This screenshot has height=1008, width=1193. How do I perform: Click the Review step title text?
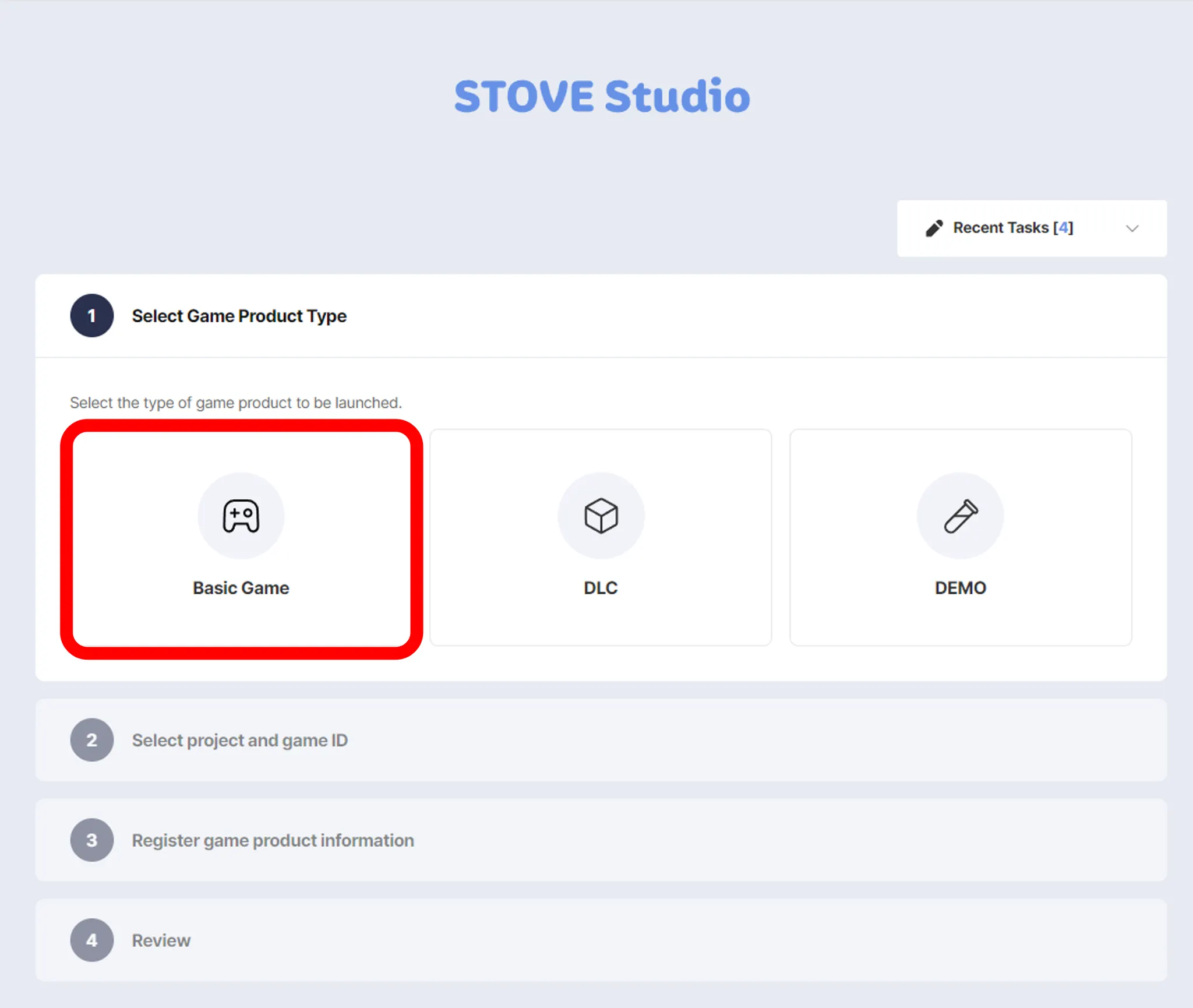pos(161,940)
